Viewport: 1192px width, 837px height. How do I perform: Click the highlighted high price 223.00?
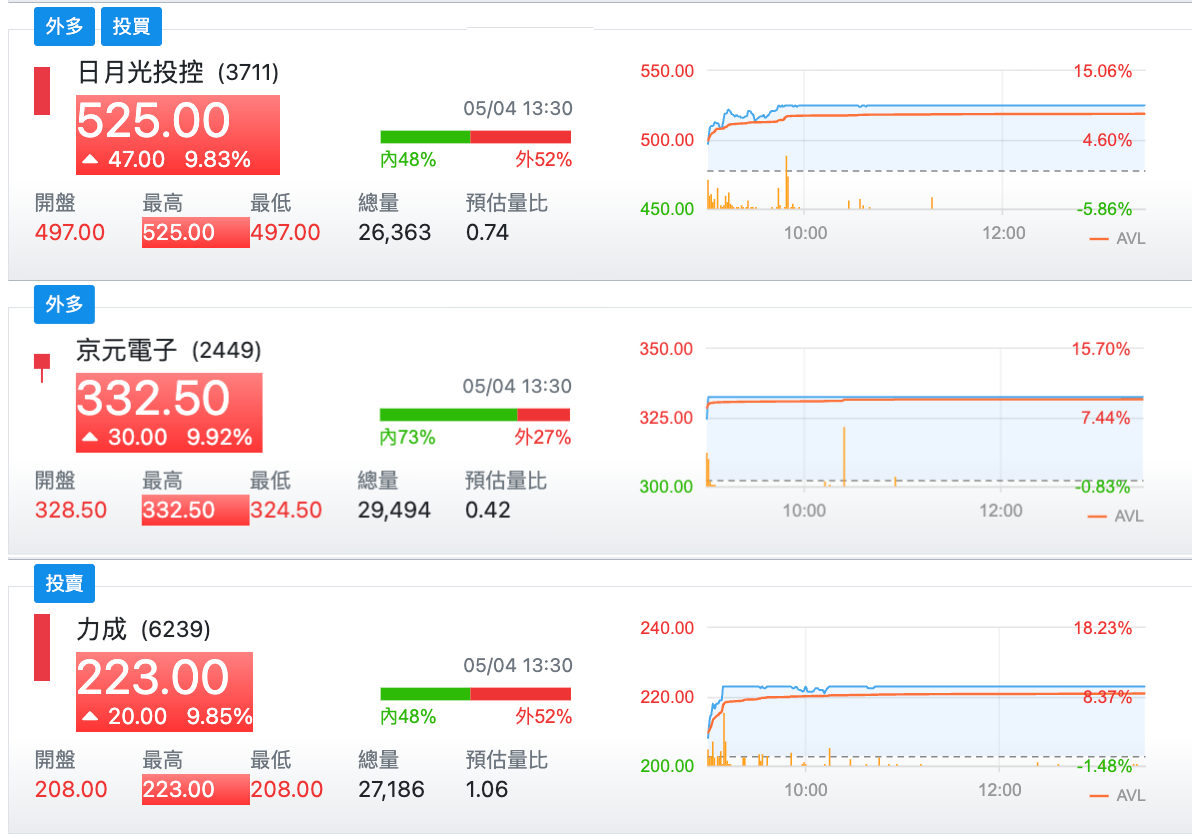coord(195,788)
